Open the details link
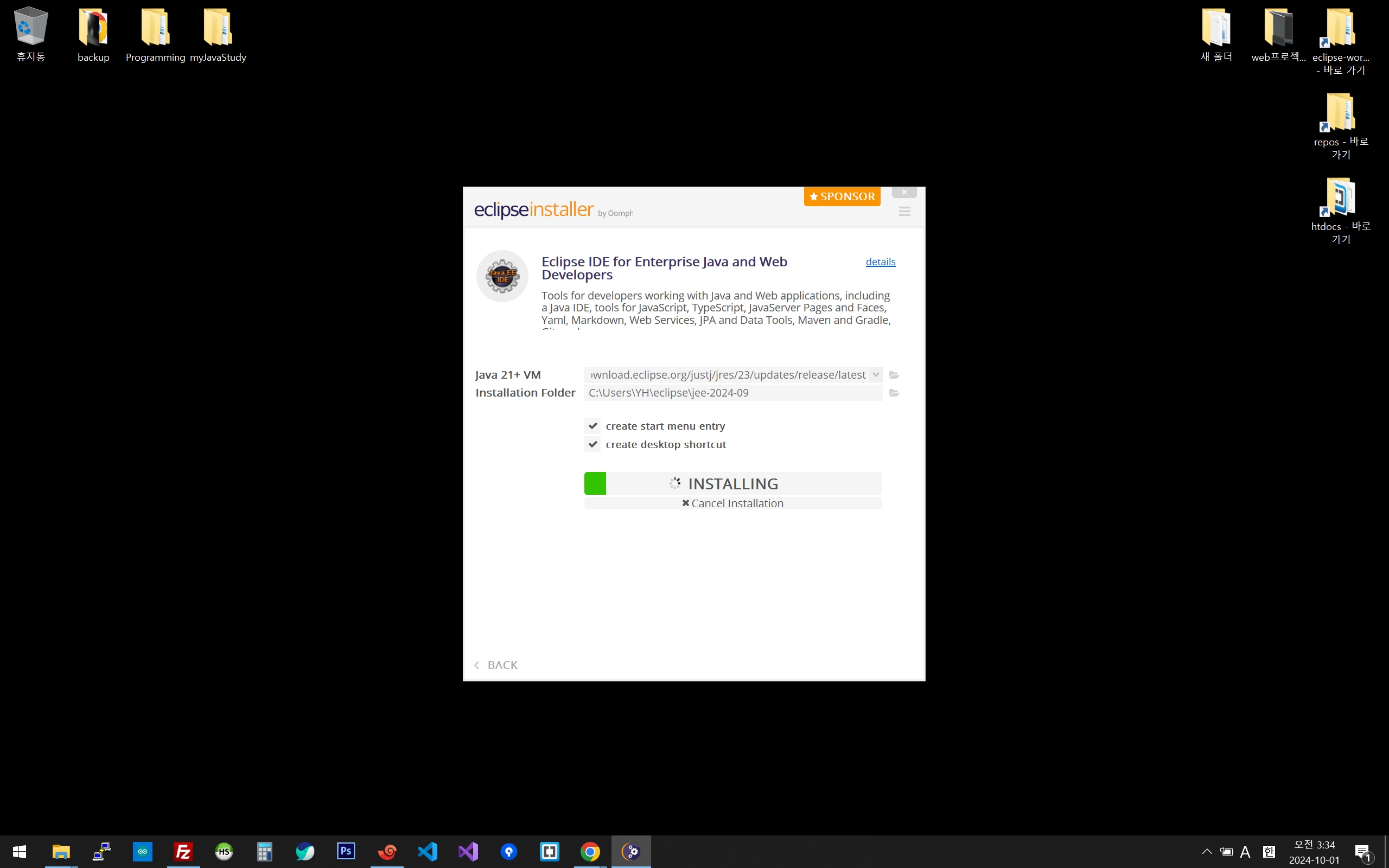This screenshot has width=1389, height=868. 880,262
